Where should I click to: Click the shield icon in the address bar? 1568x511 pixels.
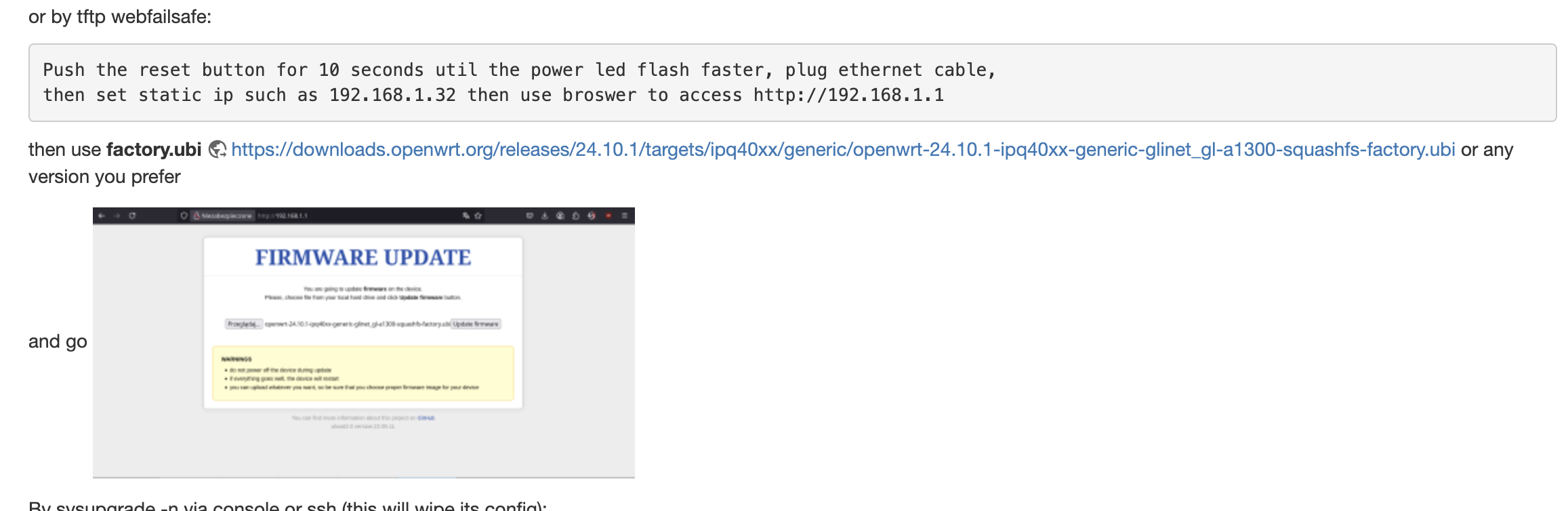184,216
